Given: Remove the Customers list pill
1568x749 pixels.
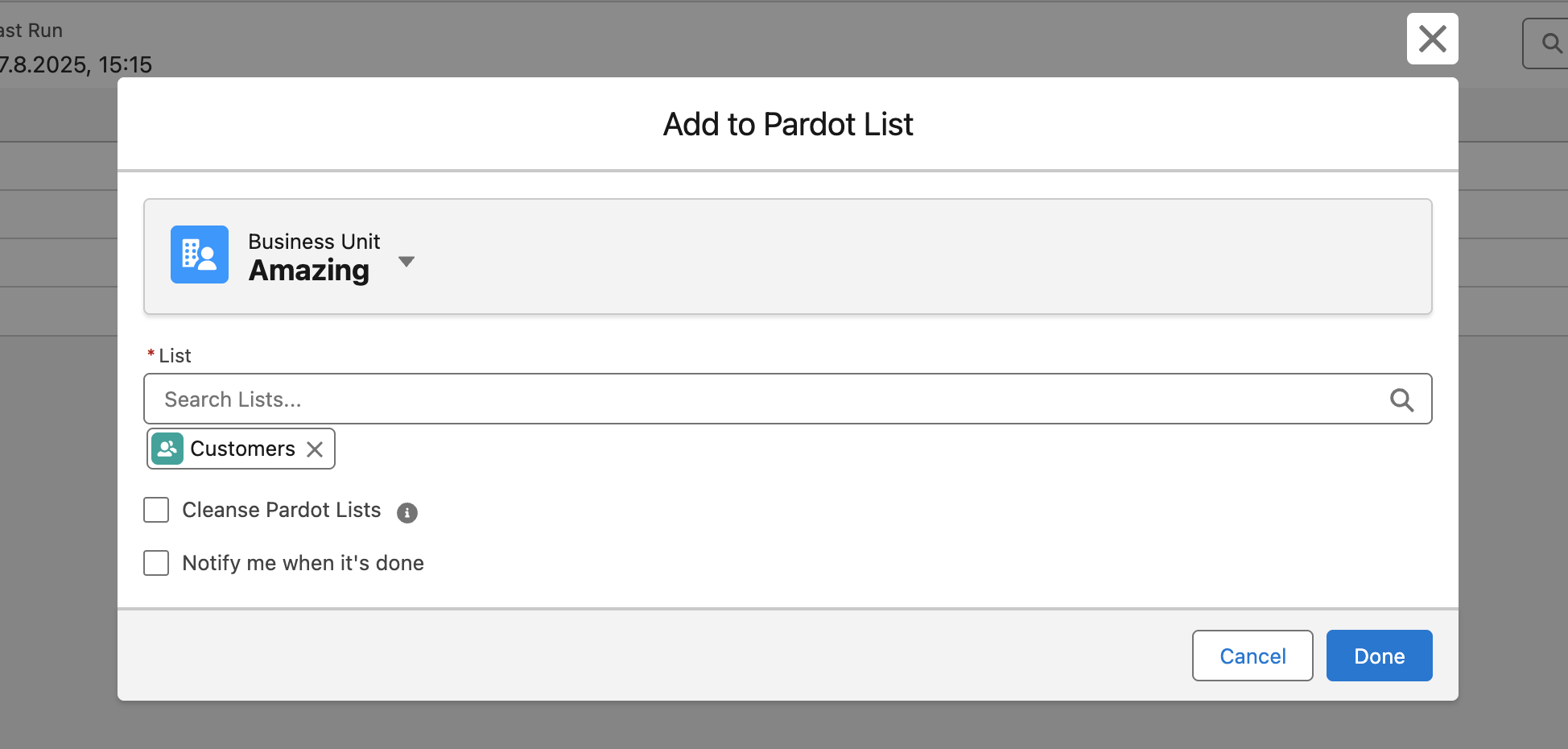Looking at the screenshot, I should point(315,449).
